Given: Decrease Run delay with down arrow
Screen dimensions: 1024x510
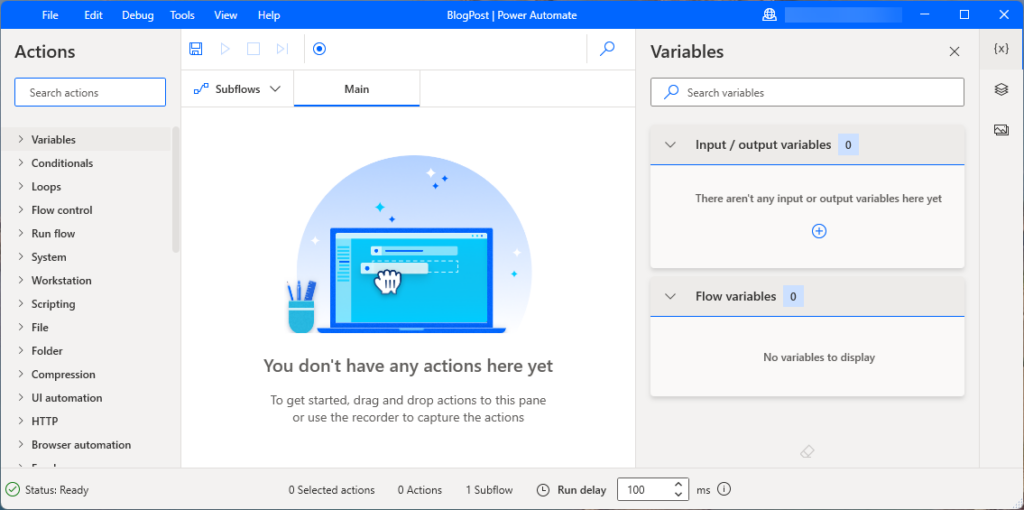Looking at the screenshot, I should 679,494.
